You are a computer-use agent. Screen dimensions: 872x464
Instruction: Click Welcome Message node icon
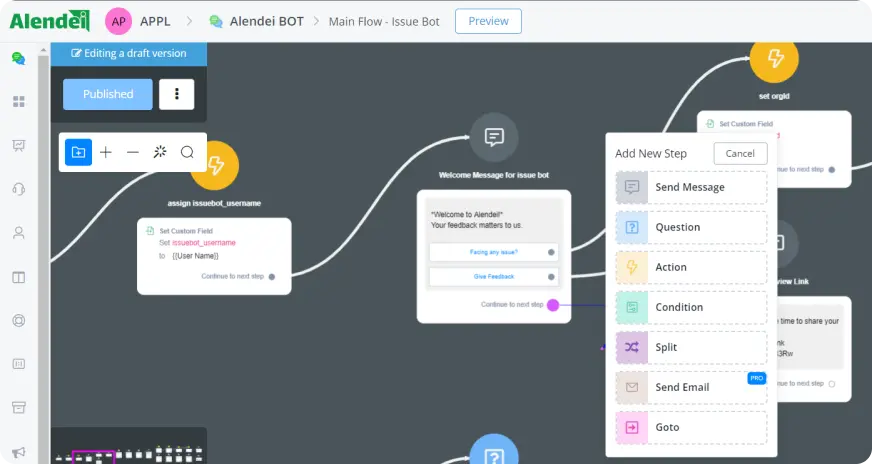[x=494, y=137]
